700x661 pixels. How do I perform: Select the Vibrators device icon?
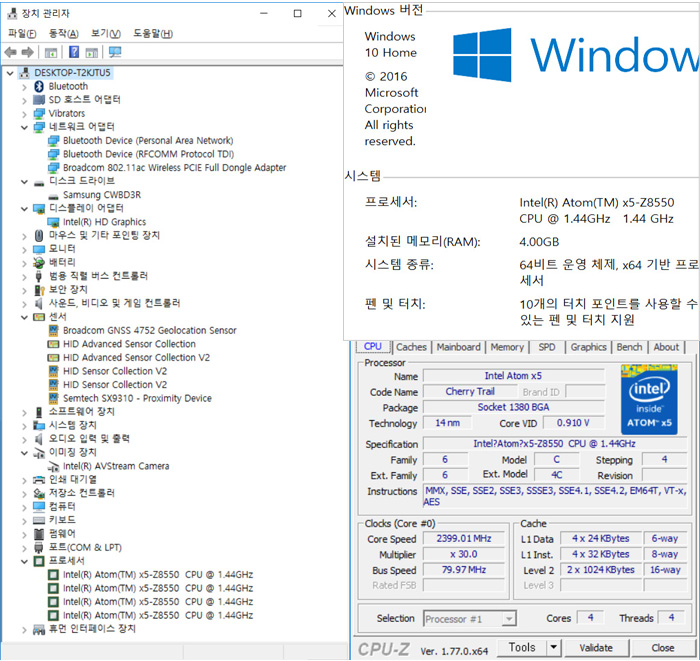tap(39, 113)
